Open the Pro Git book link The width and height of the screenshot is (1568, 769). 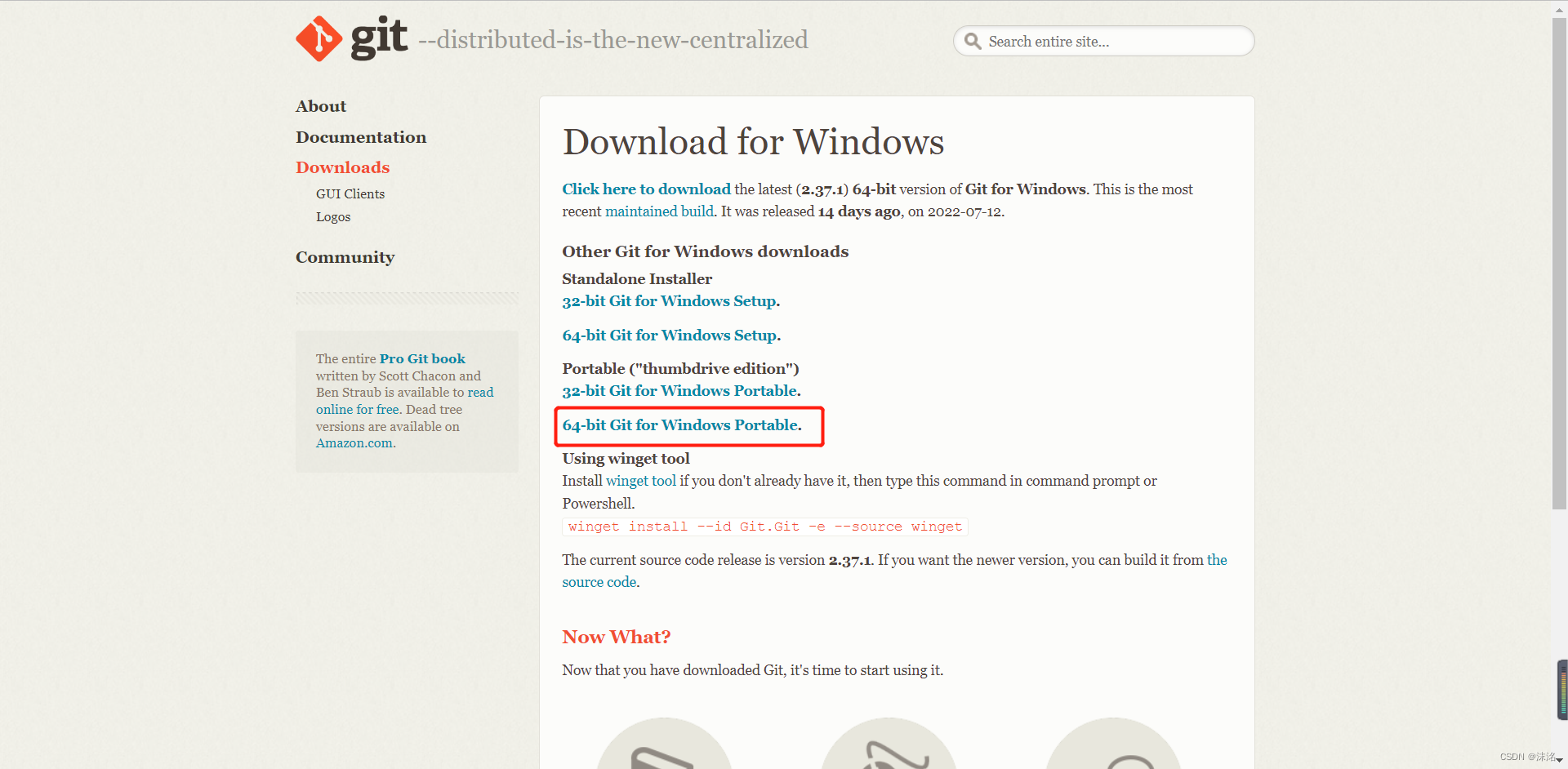(422, 358)
